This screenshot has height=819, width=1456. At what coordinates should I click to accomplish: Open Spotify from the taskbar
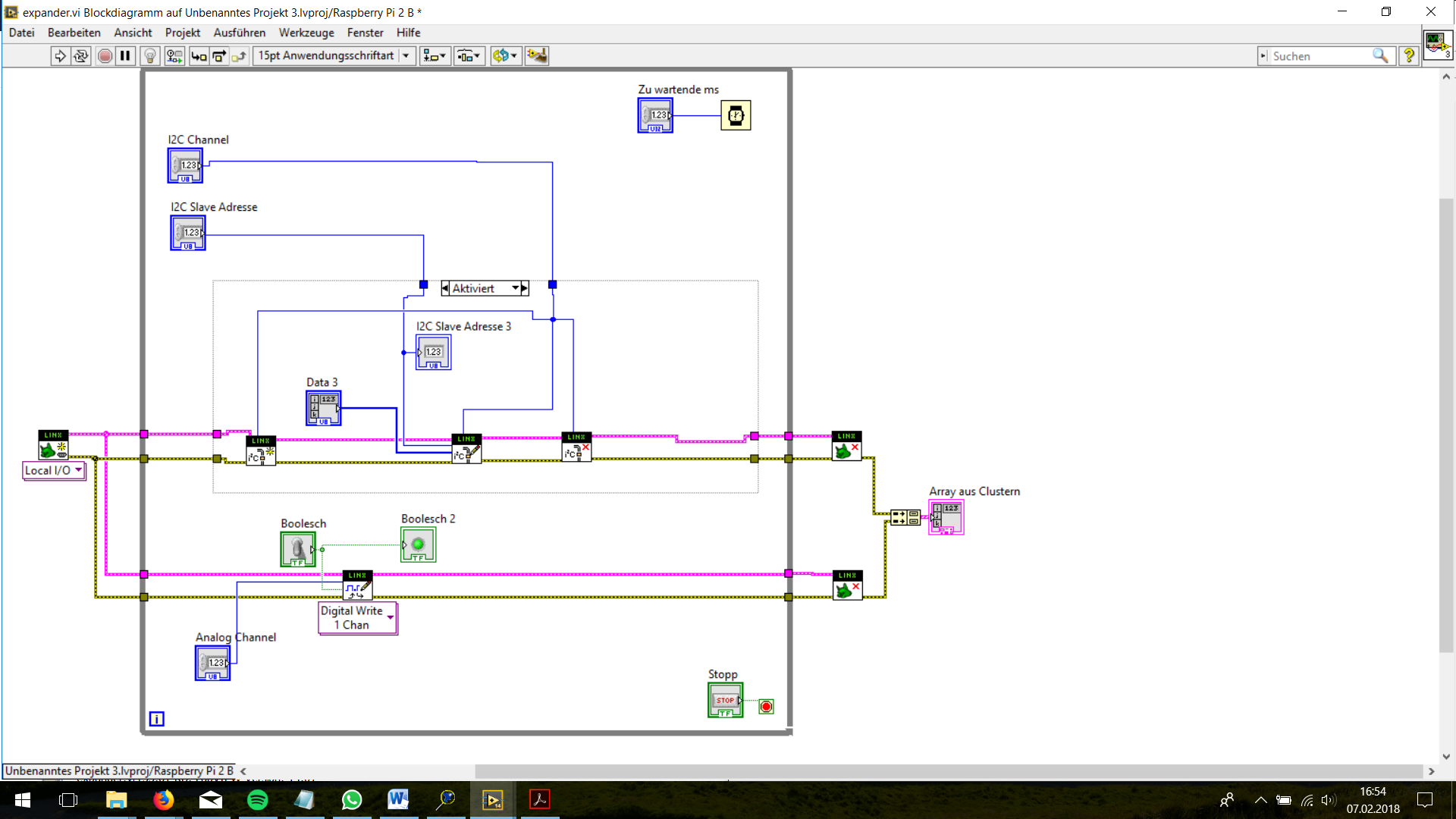pyautogui.click(x=258, y=800)
